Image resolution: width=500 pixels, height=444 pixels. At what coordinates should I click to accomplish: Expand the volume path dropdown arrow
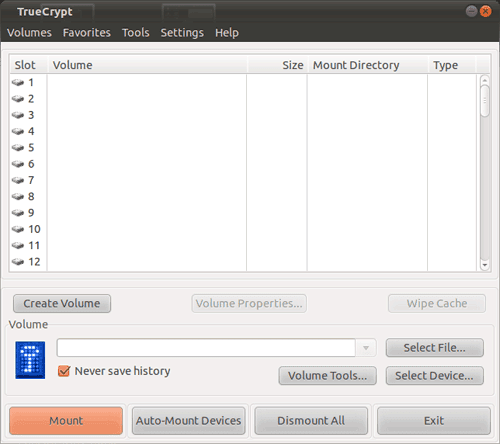tap(366, 348)
